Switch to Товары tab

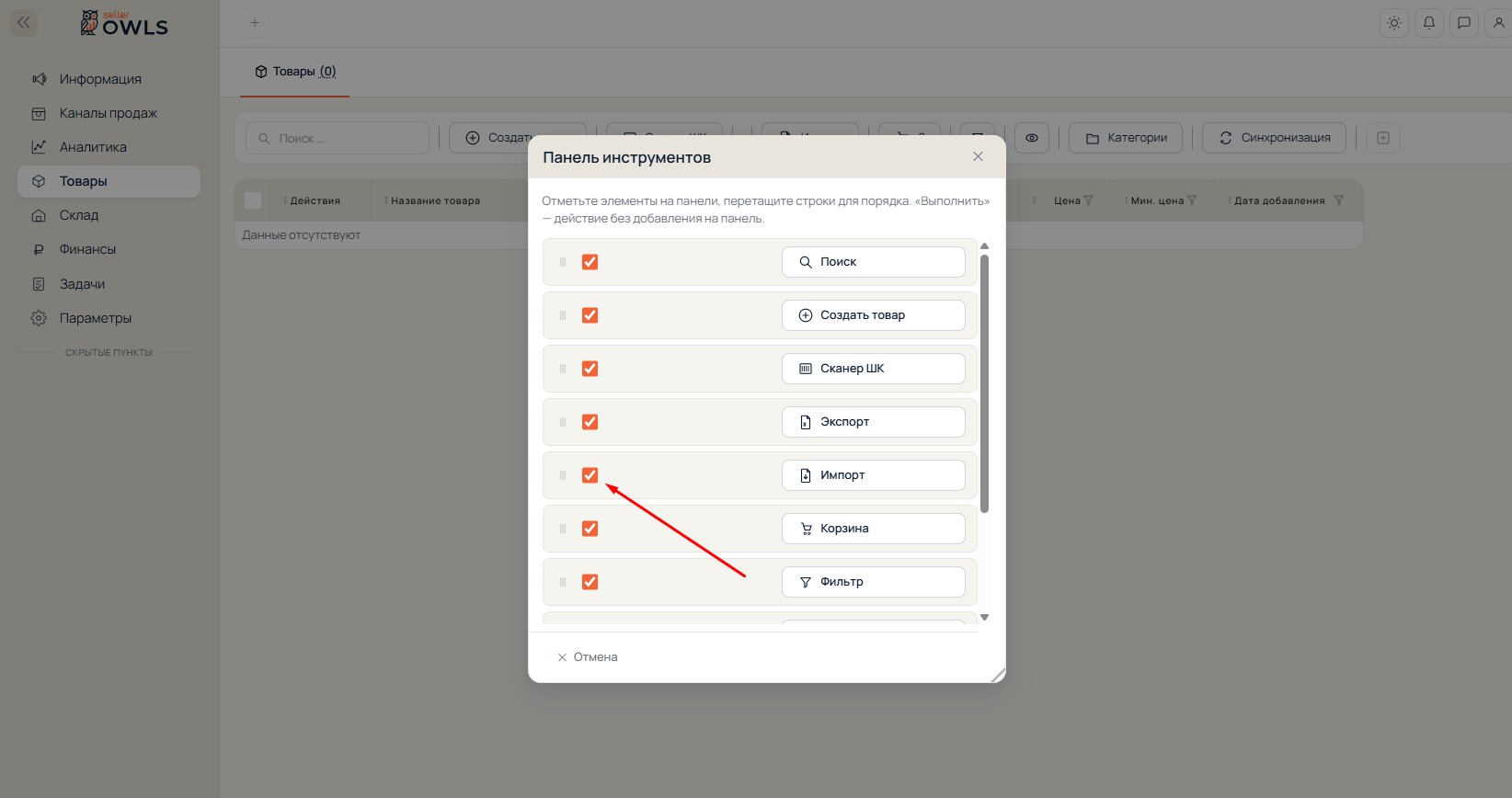pyautogui.click(x=295, y=72)
